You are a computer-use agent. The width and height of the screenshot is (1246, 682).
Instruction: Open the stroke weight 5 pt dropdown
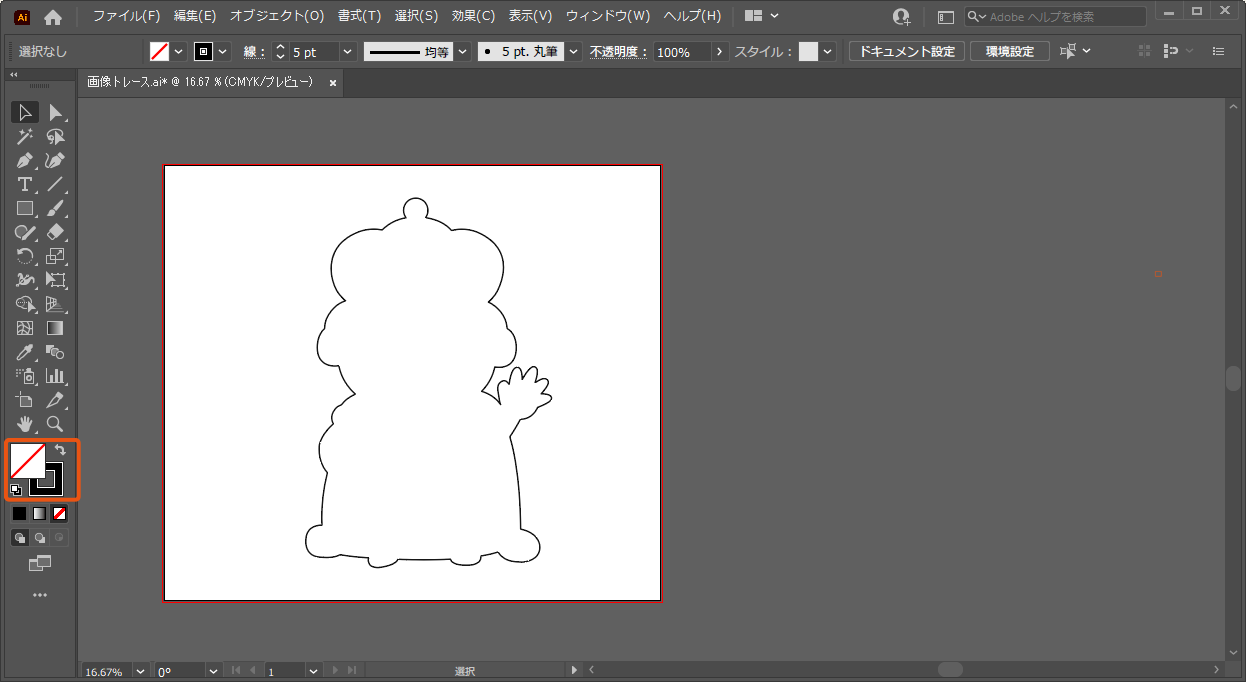[348, 51]
